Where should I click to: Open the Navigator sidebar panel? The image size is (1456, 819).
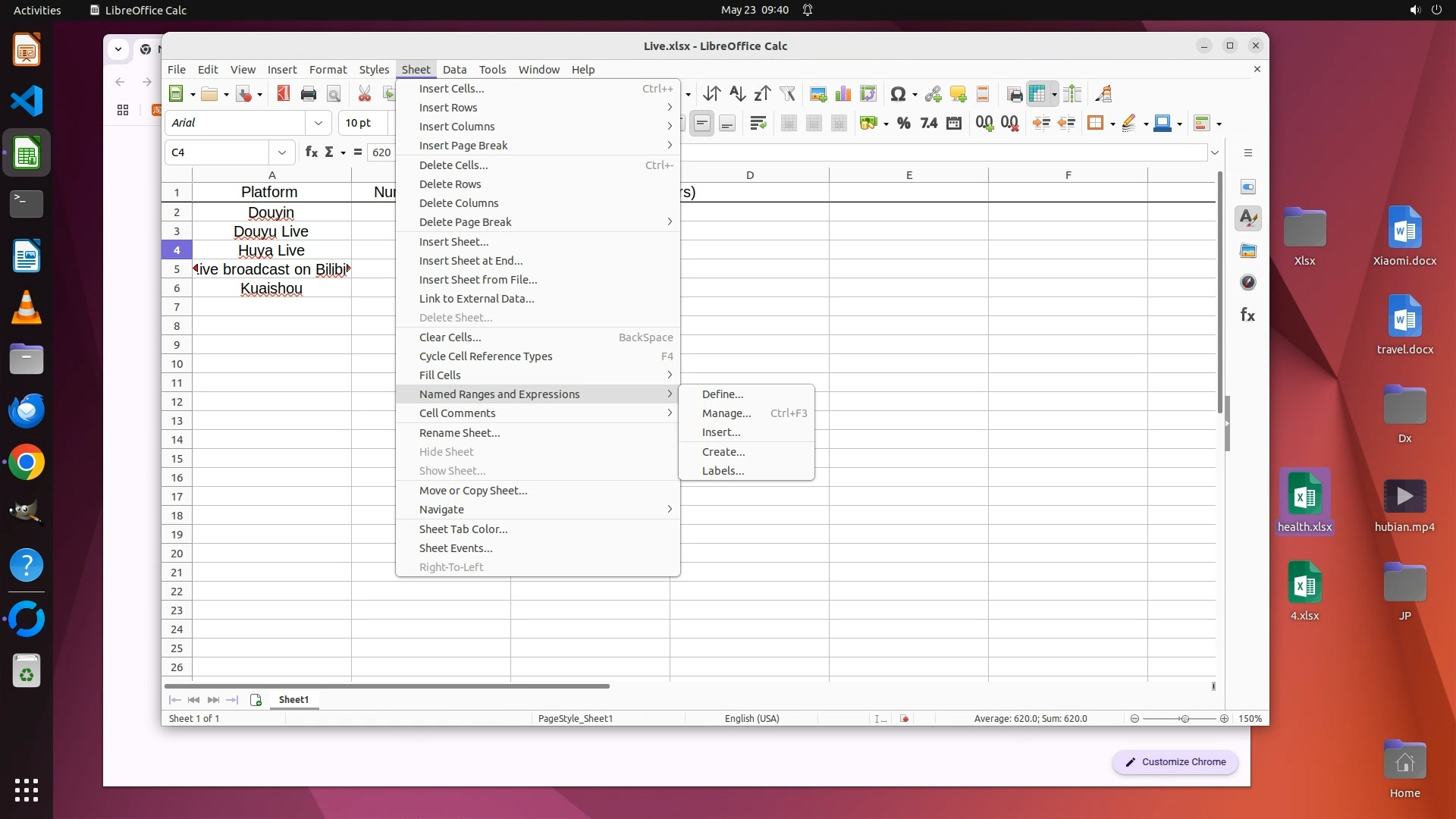(1247, 283)
